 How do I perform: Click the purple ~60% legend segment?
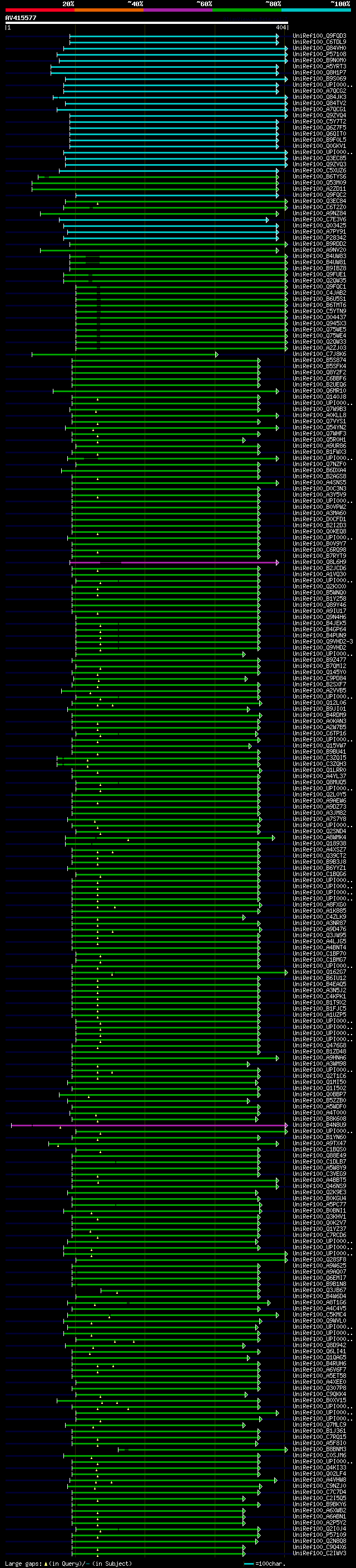[x=179, y=10]
